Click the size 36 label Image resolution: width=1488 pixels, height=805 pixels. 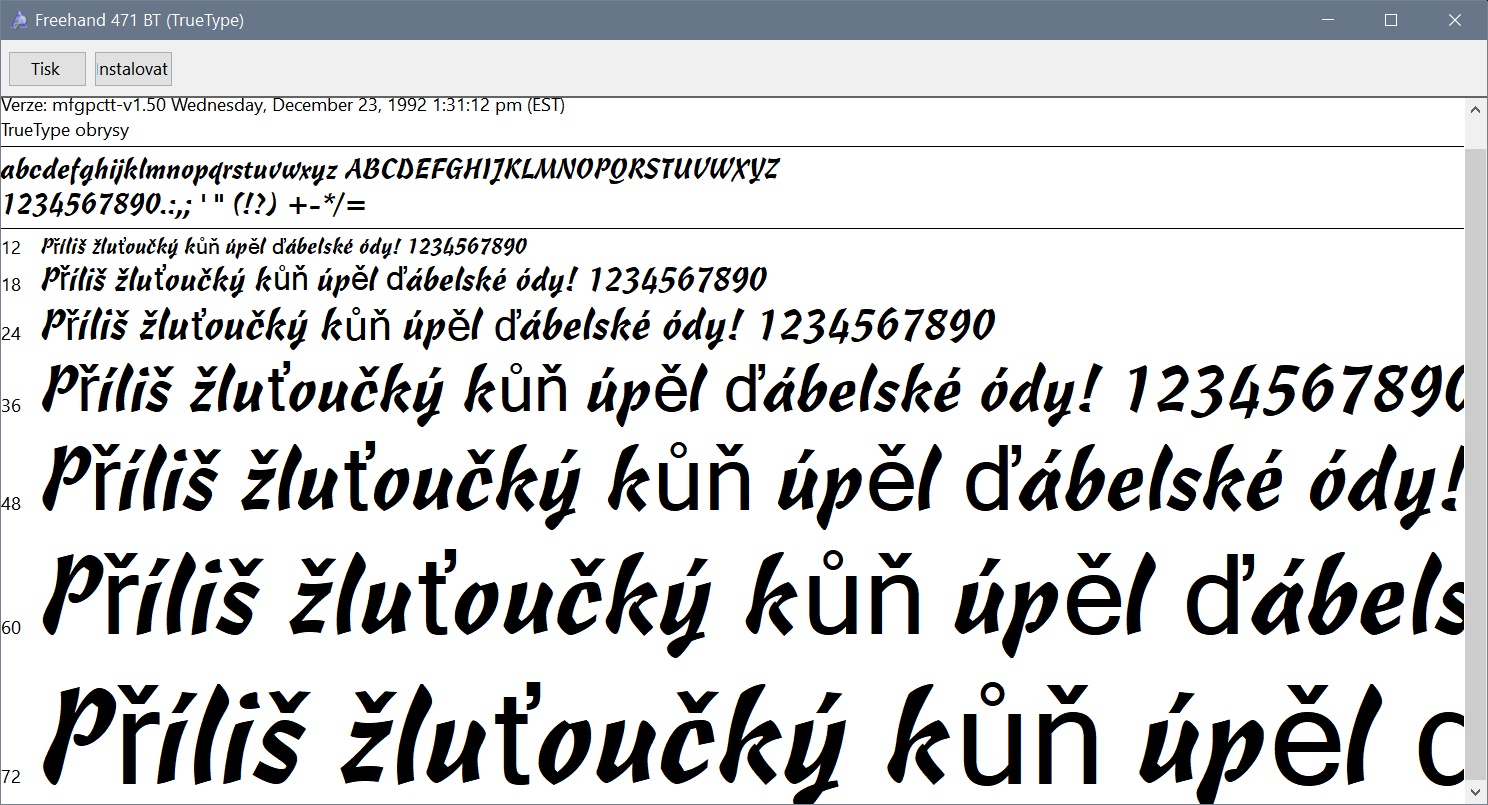[x=11, y=406]
